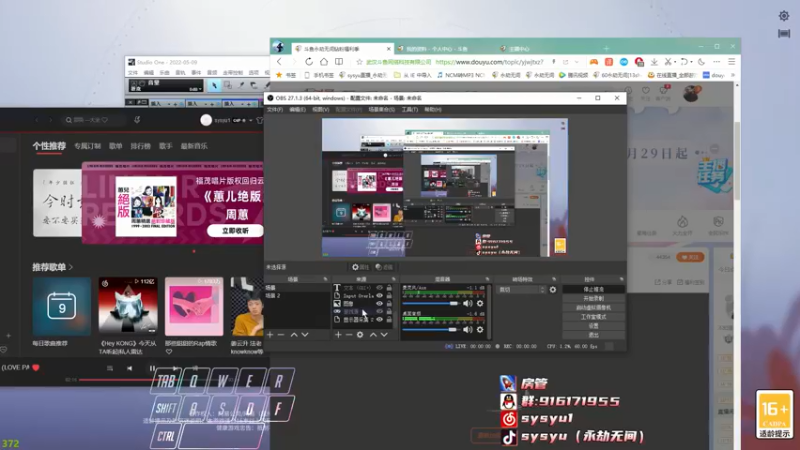Open gear icon at top-right of screen
Screen dimensions: 800x450
point(784,16)
